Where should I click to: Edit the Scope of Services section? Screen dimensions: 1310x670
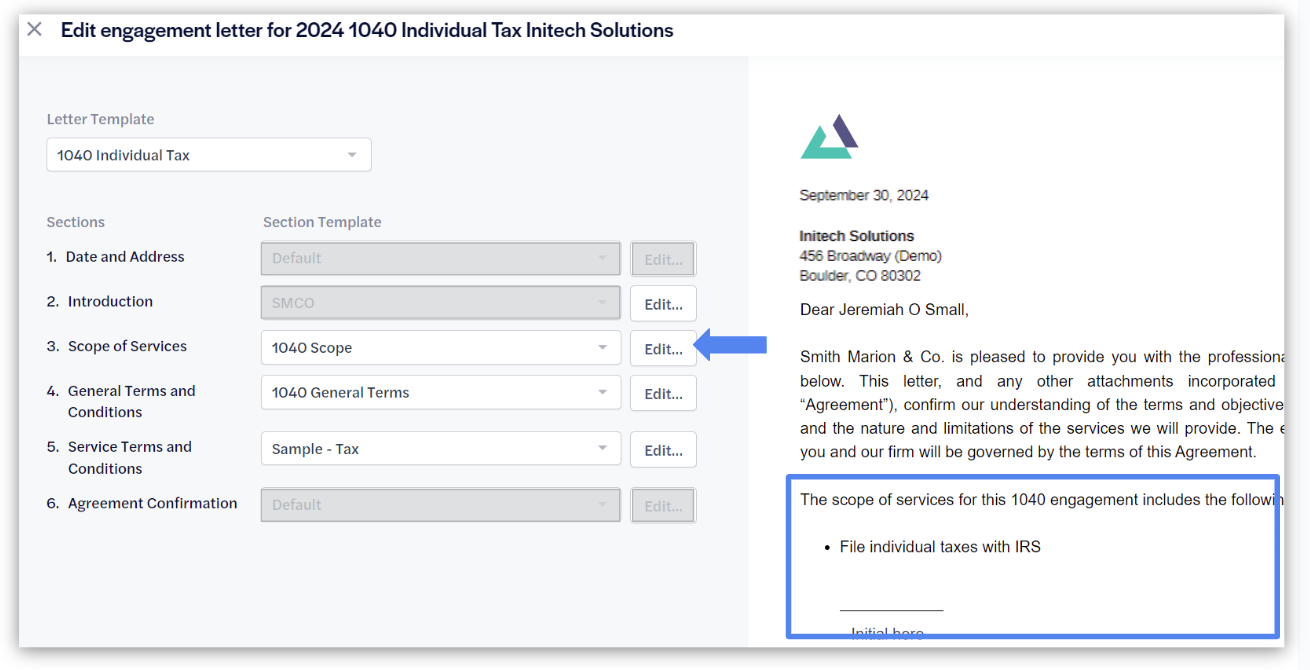click(x=663, y=349)
